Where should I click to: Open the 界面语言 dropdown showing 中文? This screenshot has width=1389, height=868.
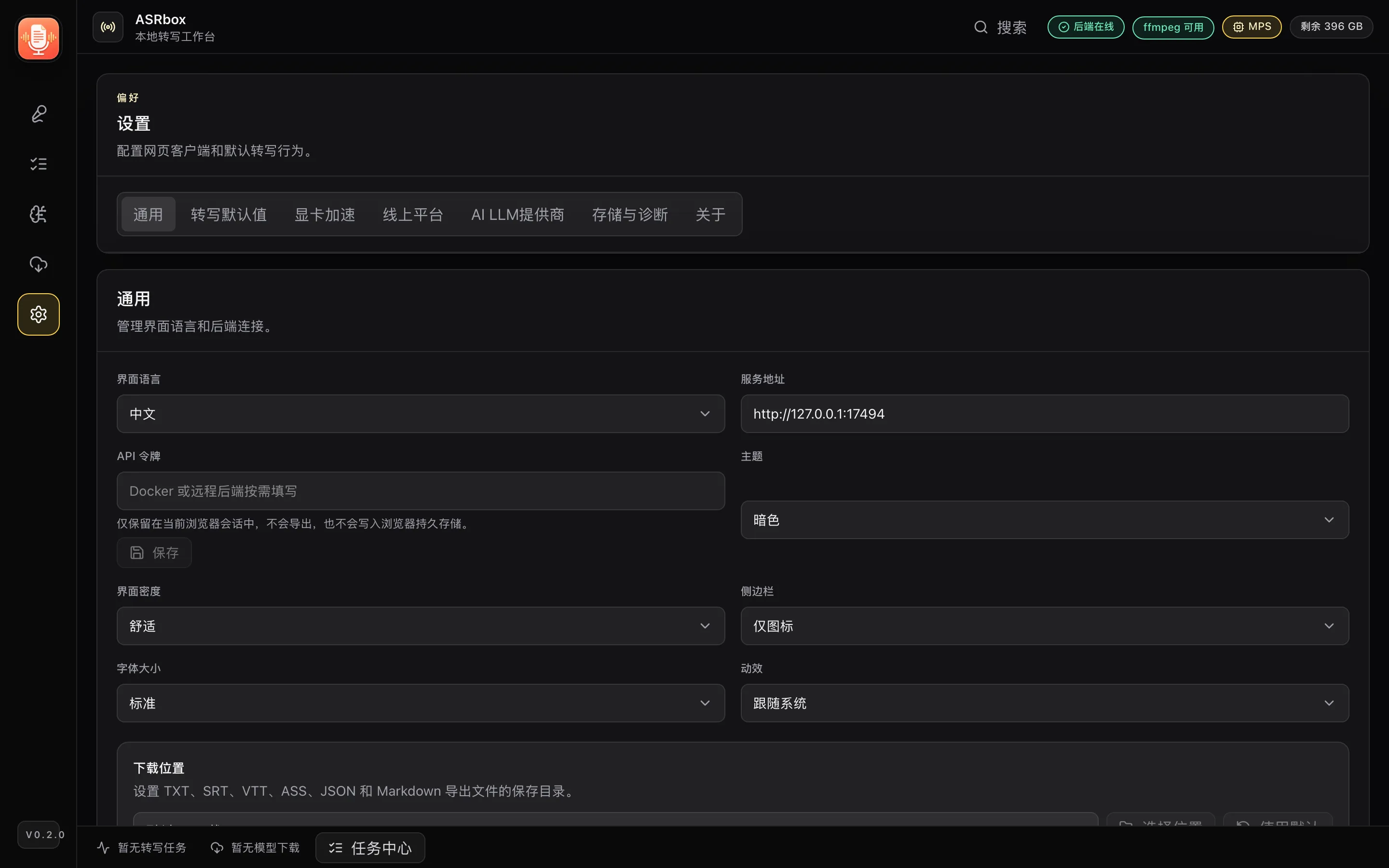coord(421,413)
